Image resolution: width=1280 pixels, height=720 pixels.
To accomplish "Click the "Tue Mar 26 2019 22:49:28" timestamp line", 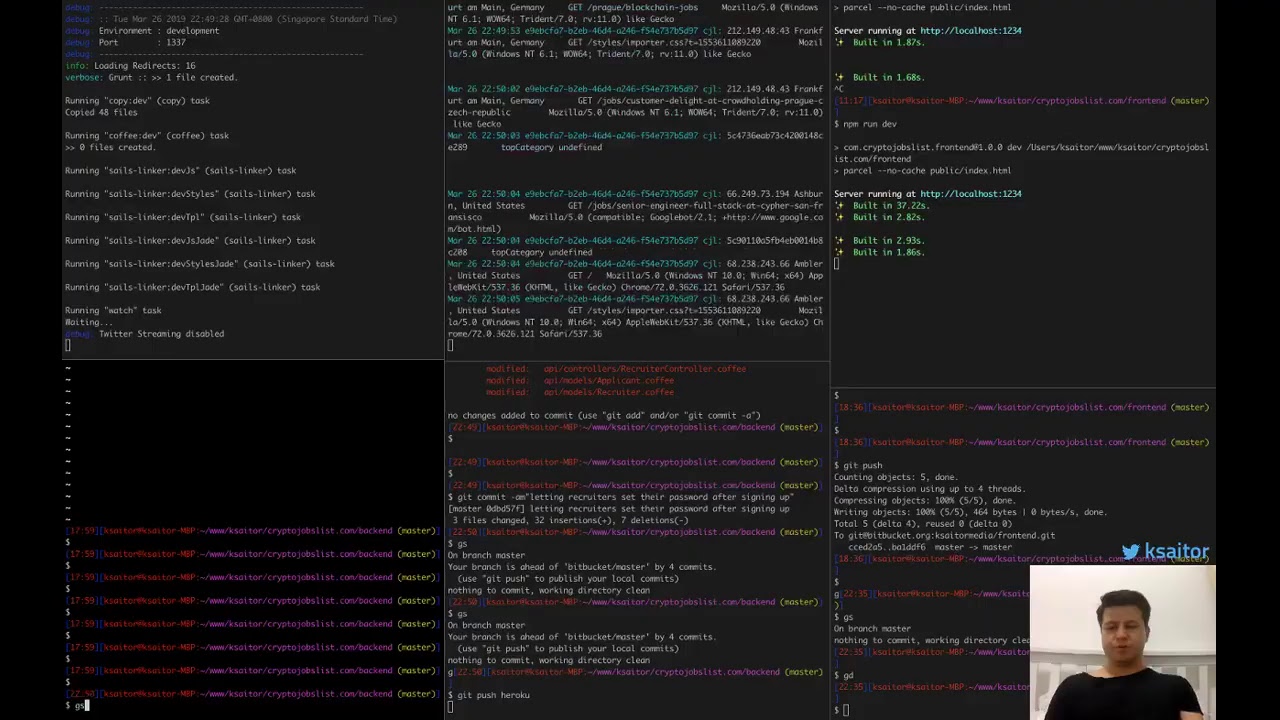I will coord(231,19).
